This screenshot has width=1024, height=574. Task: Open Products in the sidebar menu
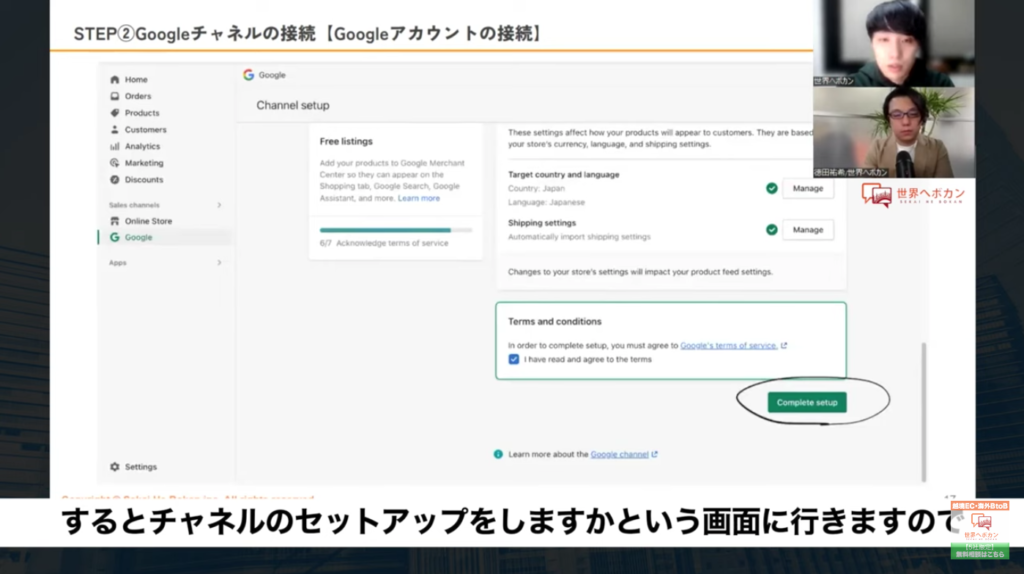(x=142, y=113)
